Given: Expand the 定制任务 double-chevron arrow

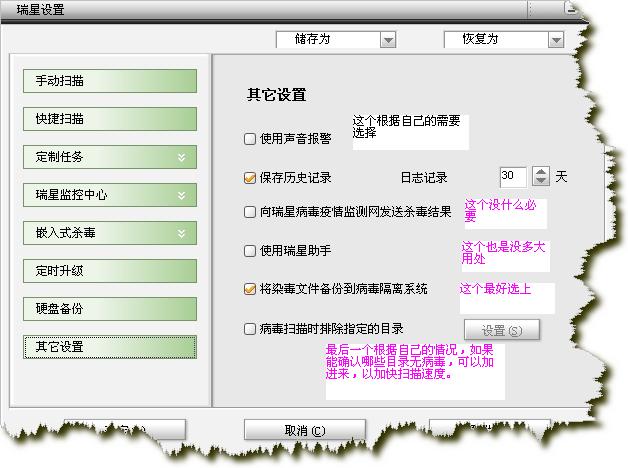Looking at the screenshot, I should pos(181,157).
